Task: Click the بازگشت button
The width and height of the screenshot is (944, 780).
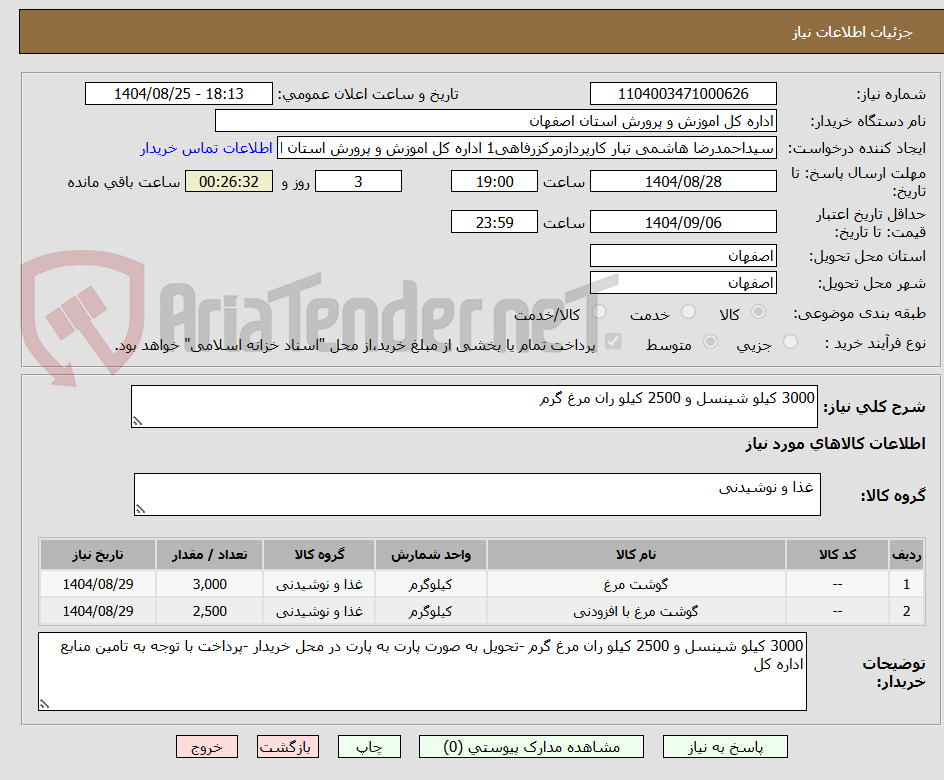Action: coord(287,746)
